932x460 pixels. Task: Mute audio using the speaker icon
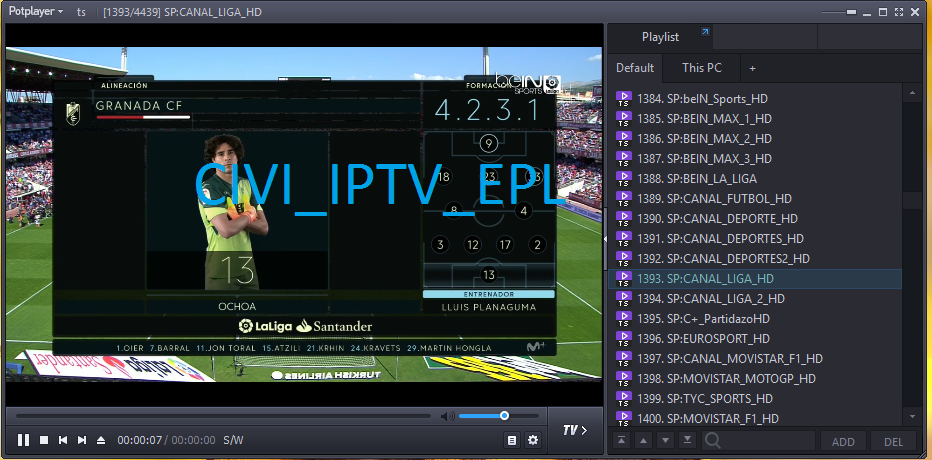tap(447, 416)
